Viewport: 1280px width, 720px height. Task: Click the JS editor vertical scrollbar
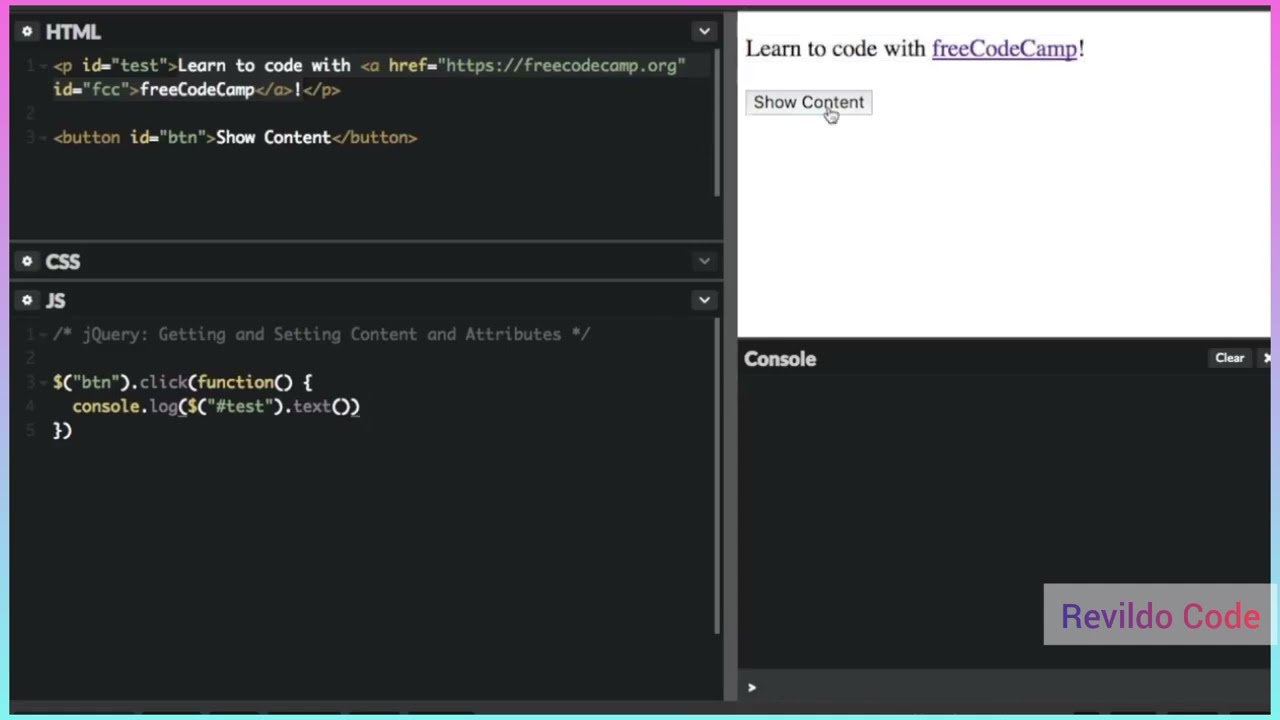coord(717,475)
